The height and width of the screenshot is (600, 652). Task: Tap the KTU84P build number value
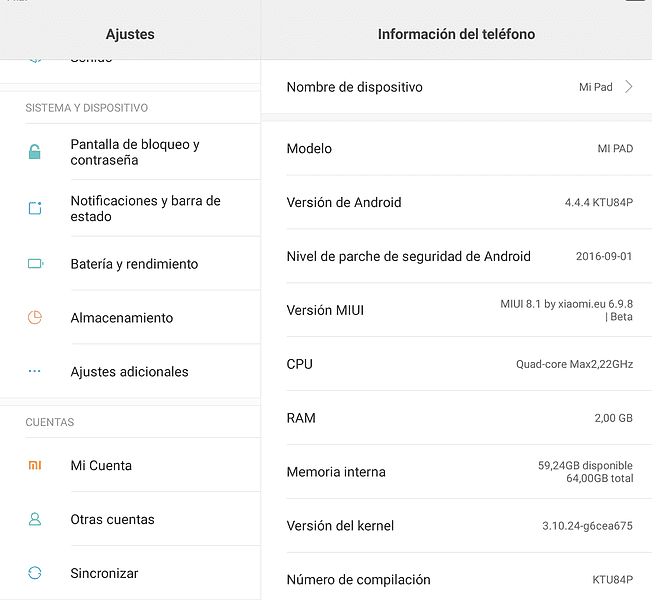612,580
